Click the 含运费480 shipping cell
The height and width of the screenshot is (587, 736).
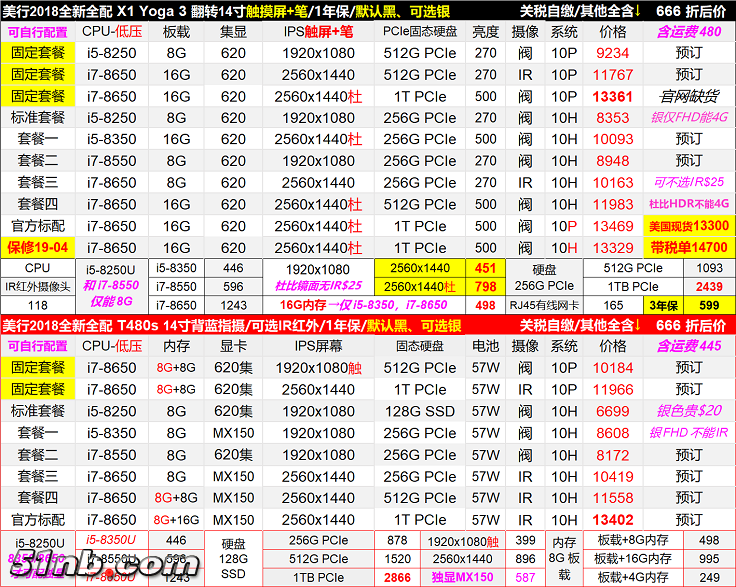(x=688, y=32)
